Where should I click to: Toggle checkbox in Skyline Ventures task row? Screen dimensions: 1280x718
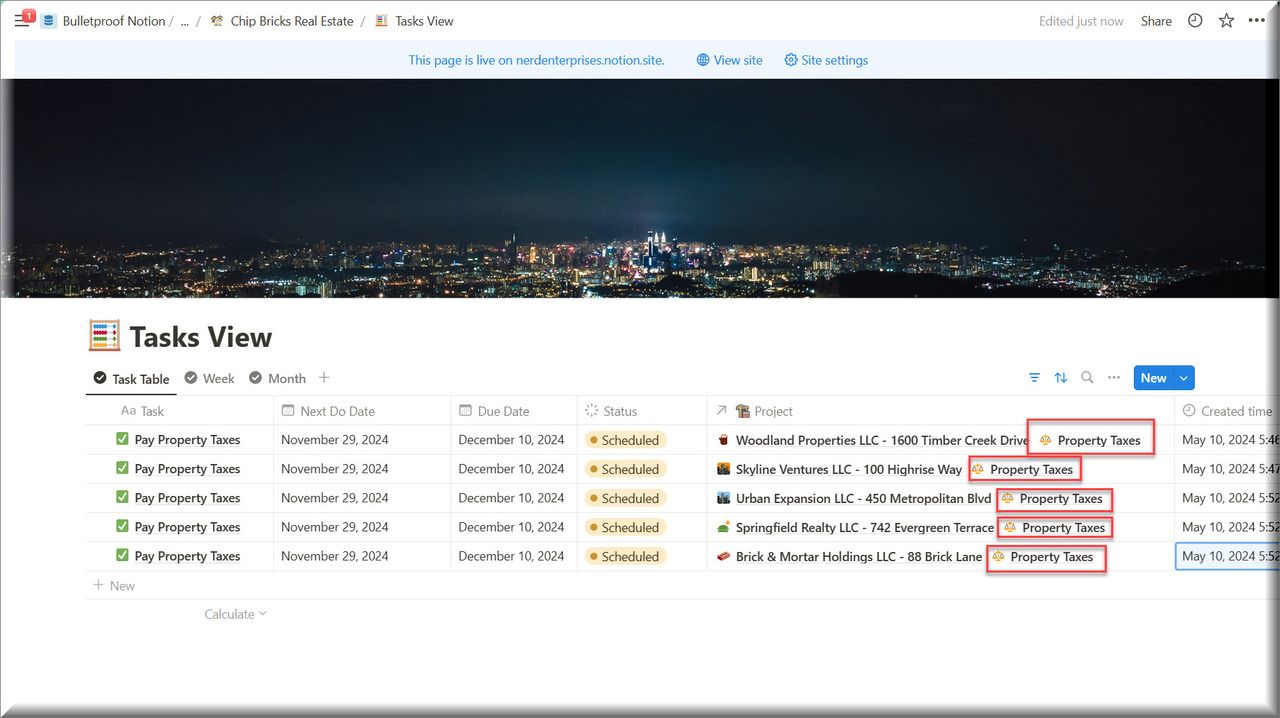122,468
